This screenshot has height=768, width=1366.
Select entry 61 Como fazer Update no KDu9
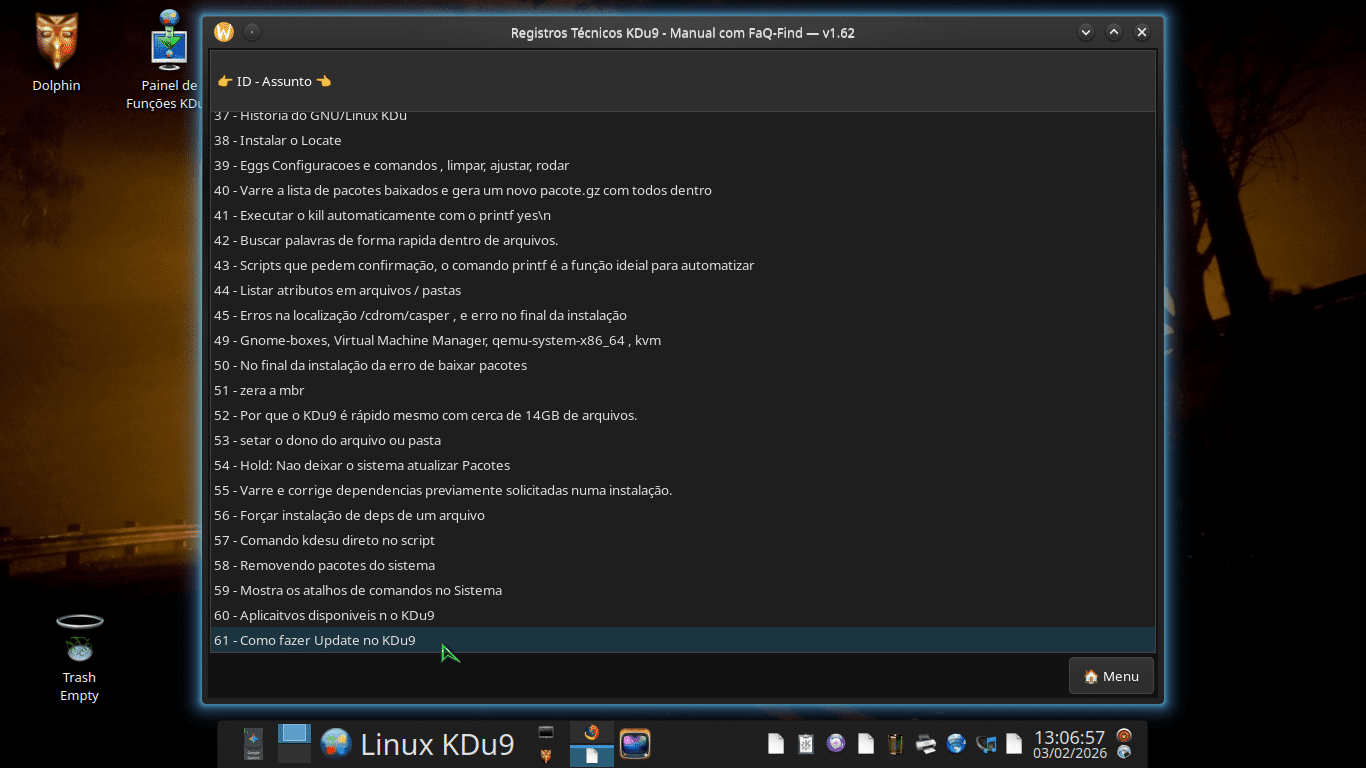pos(315,640)
